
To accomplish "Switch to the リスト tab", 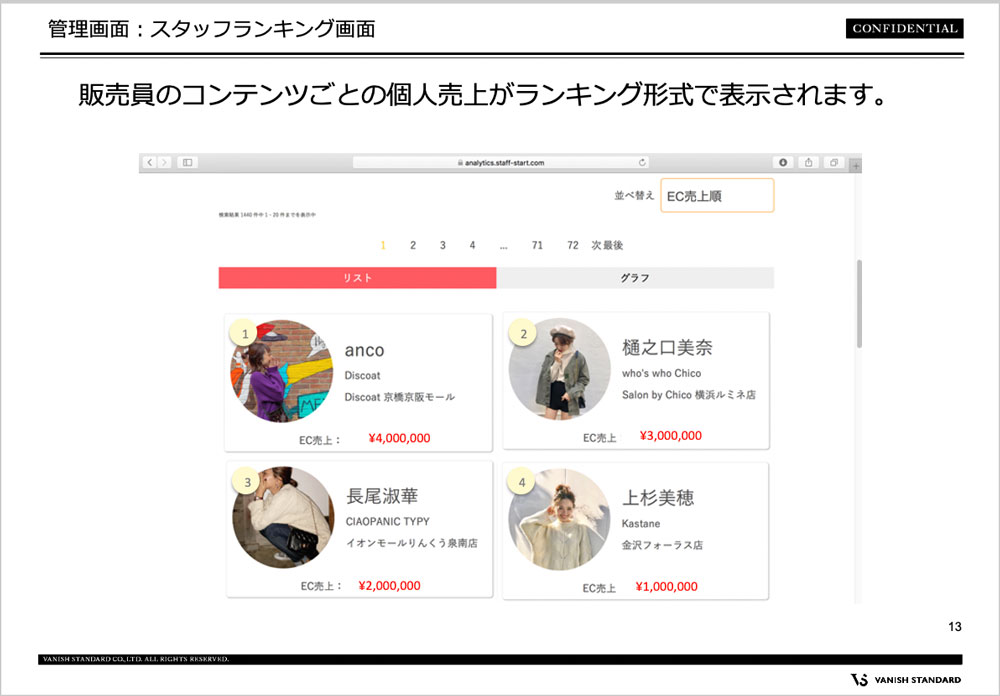I will pyautogui.click(x=357, y=278).
